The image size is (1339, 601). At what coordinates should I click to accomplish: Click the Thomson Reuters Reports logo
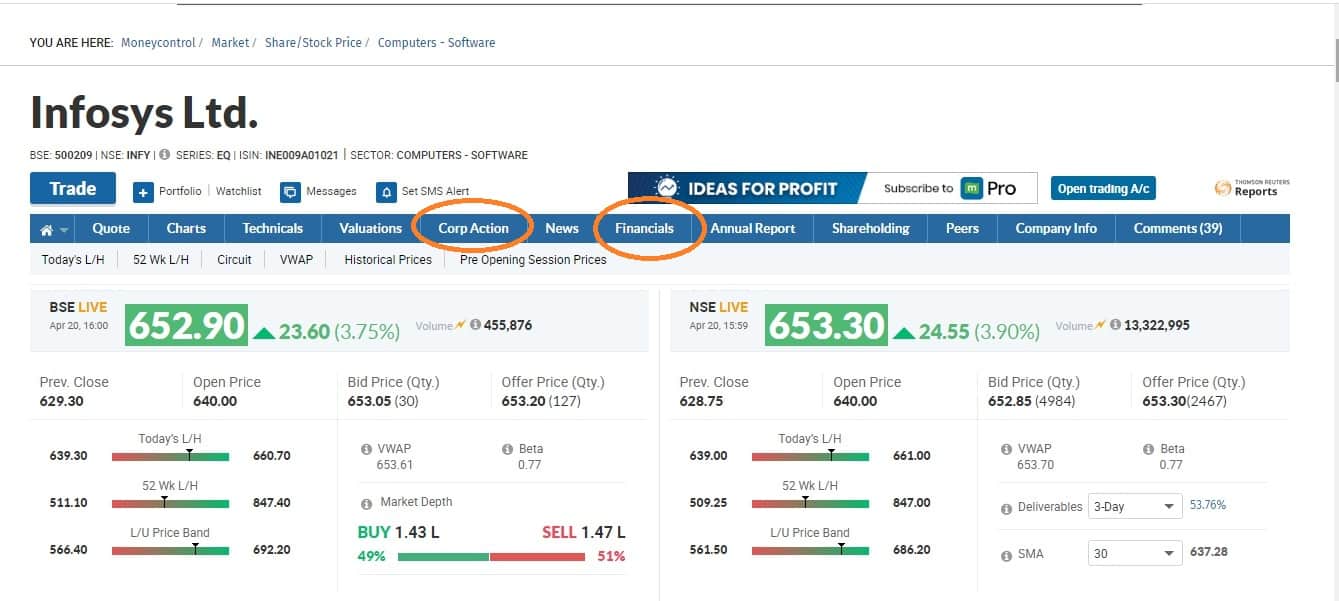(1251, 188)
